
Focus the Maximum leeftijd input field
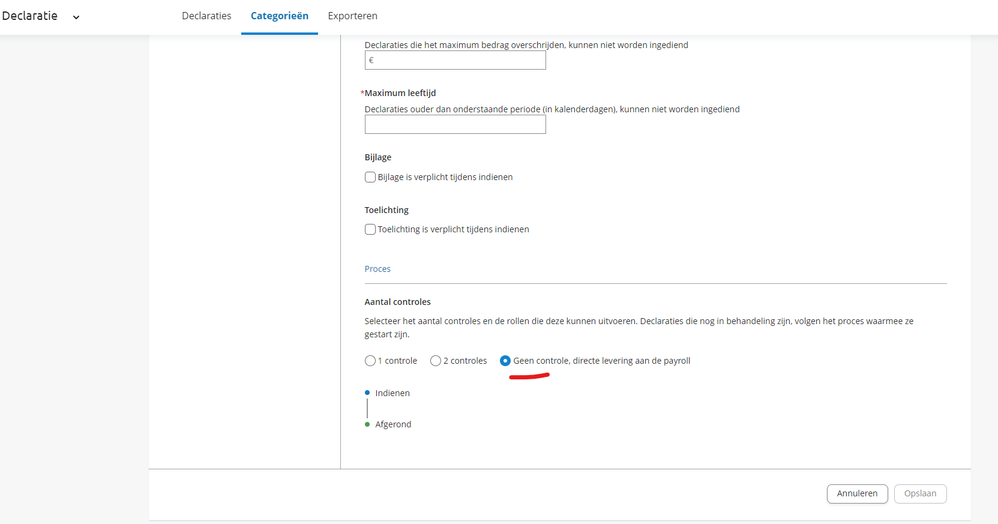click(x=455, y=124)
